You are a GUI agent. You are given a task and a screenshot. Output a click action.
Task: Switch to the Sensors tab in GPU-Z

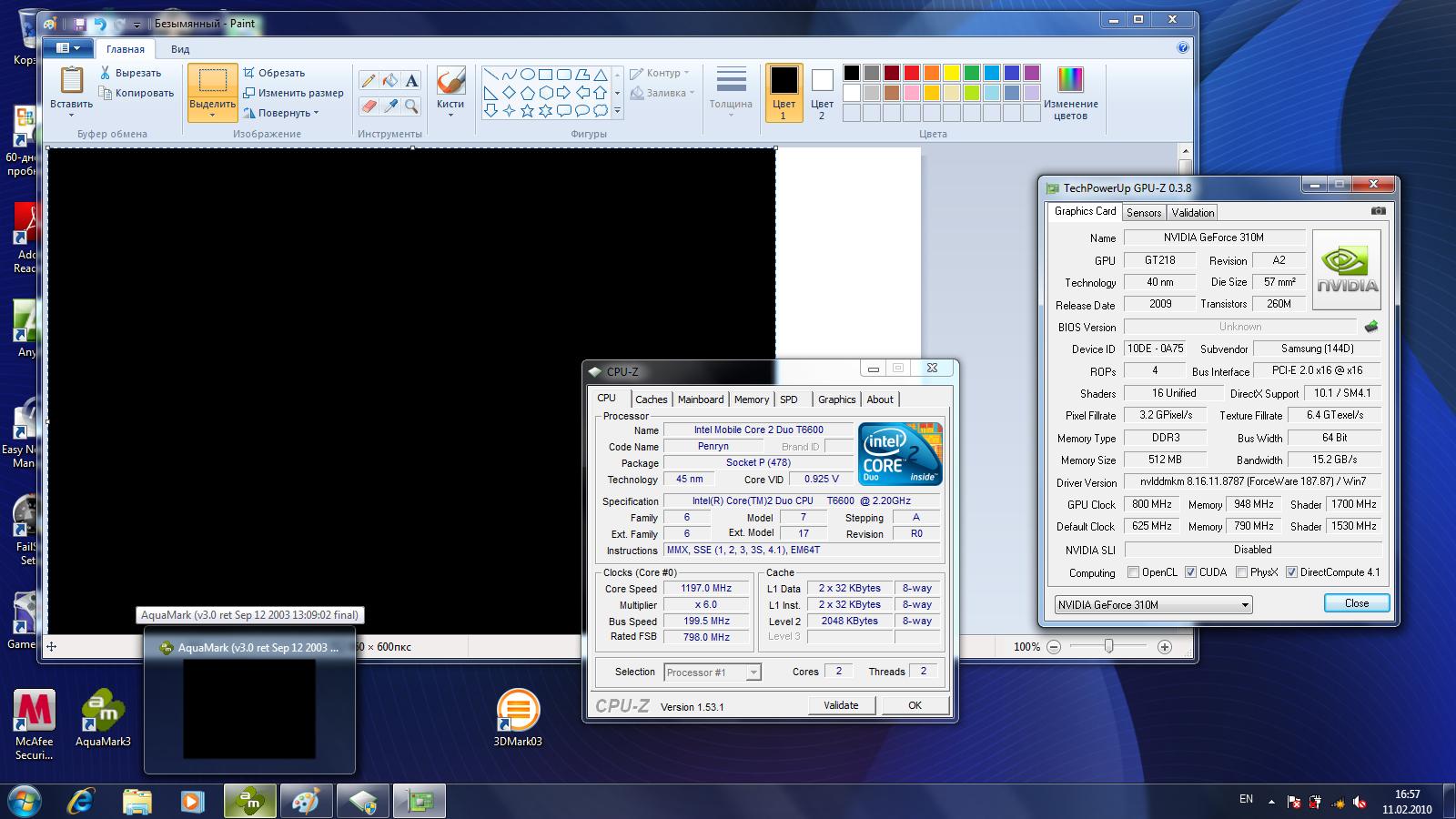tap(1144, 212)
